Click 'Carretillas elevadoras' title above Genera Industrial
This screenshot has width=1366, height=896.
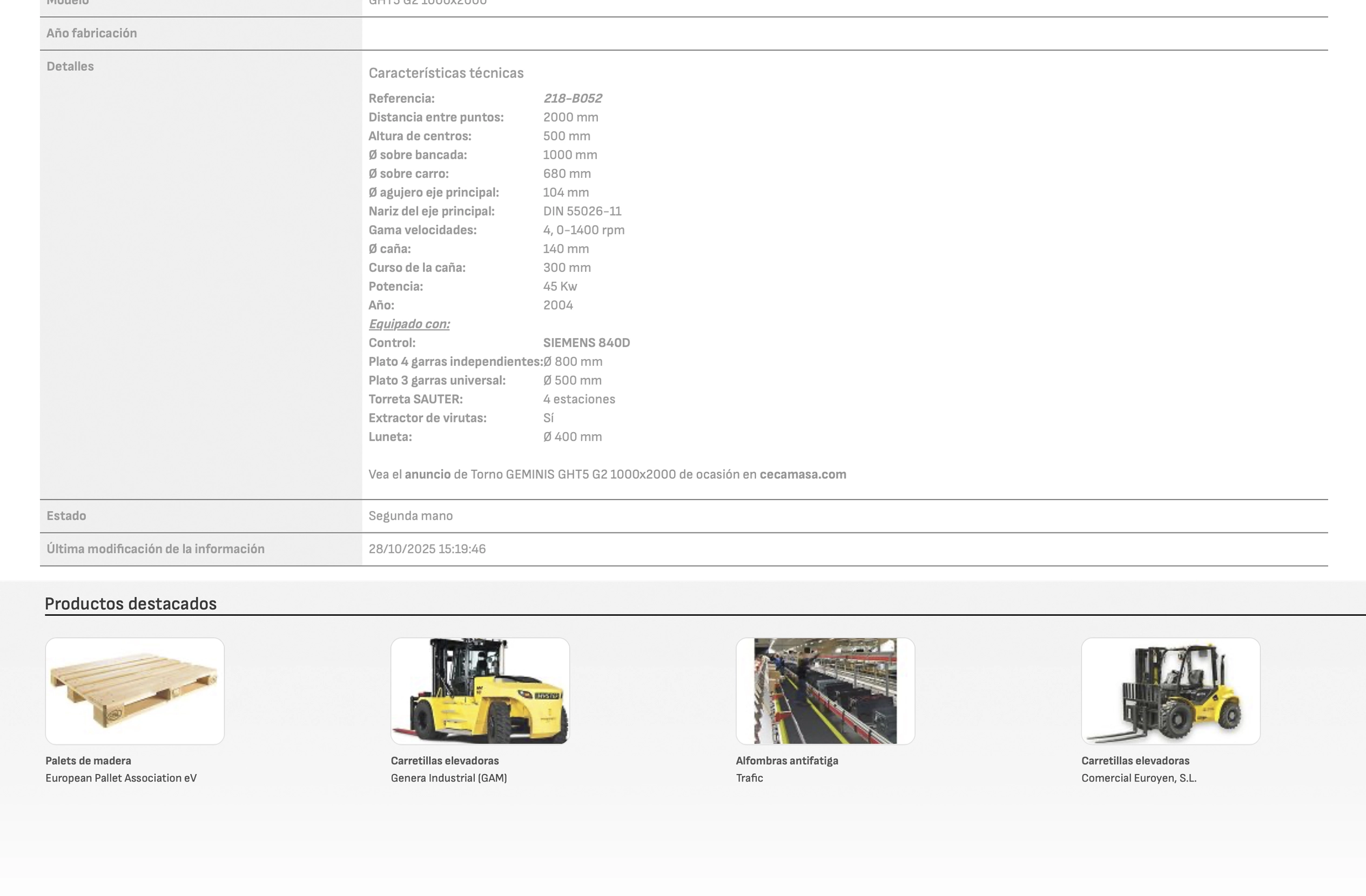444,760
